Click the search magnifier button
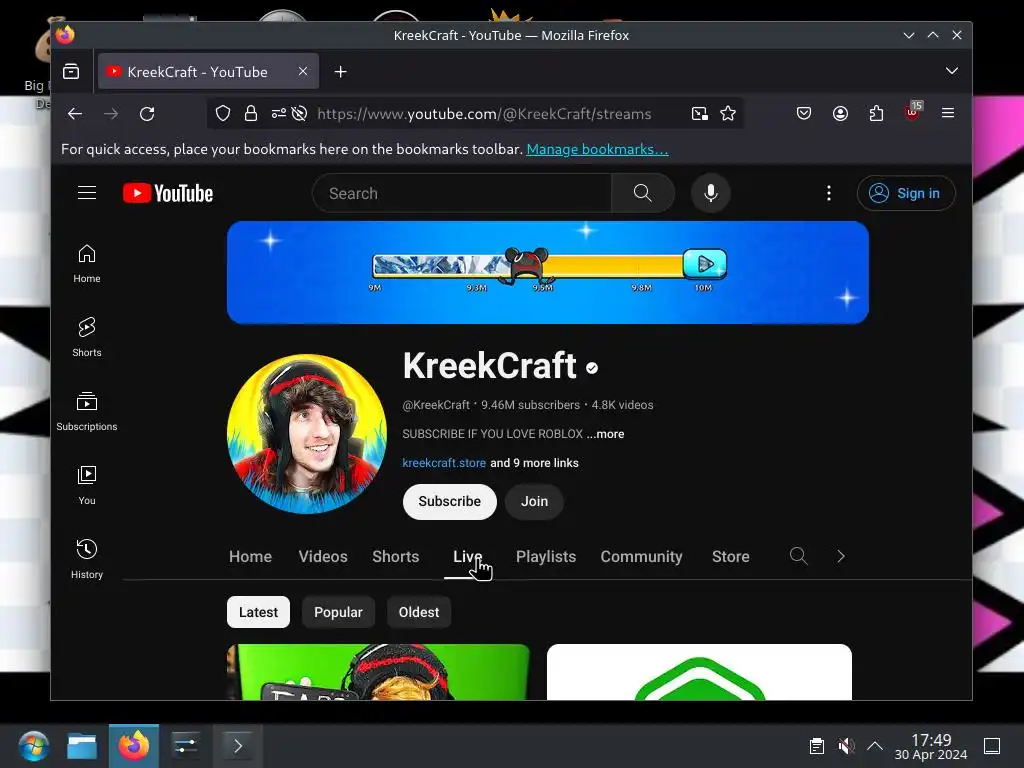Screen dimensions: 1024x768 pos(643,193)
